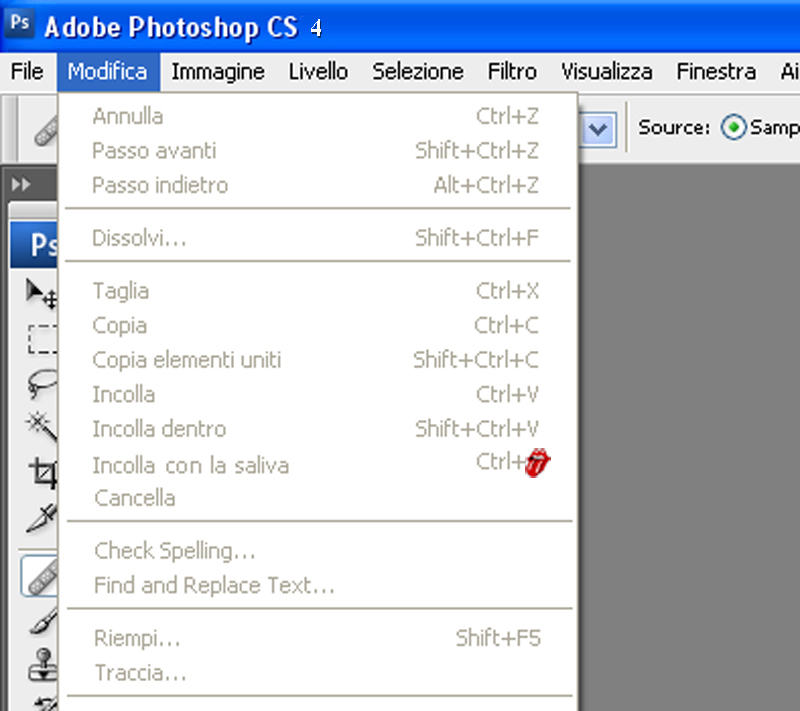Choose Dissolvi... menu entry

317,238
